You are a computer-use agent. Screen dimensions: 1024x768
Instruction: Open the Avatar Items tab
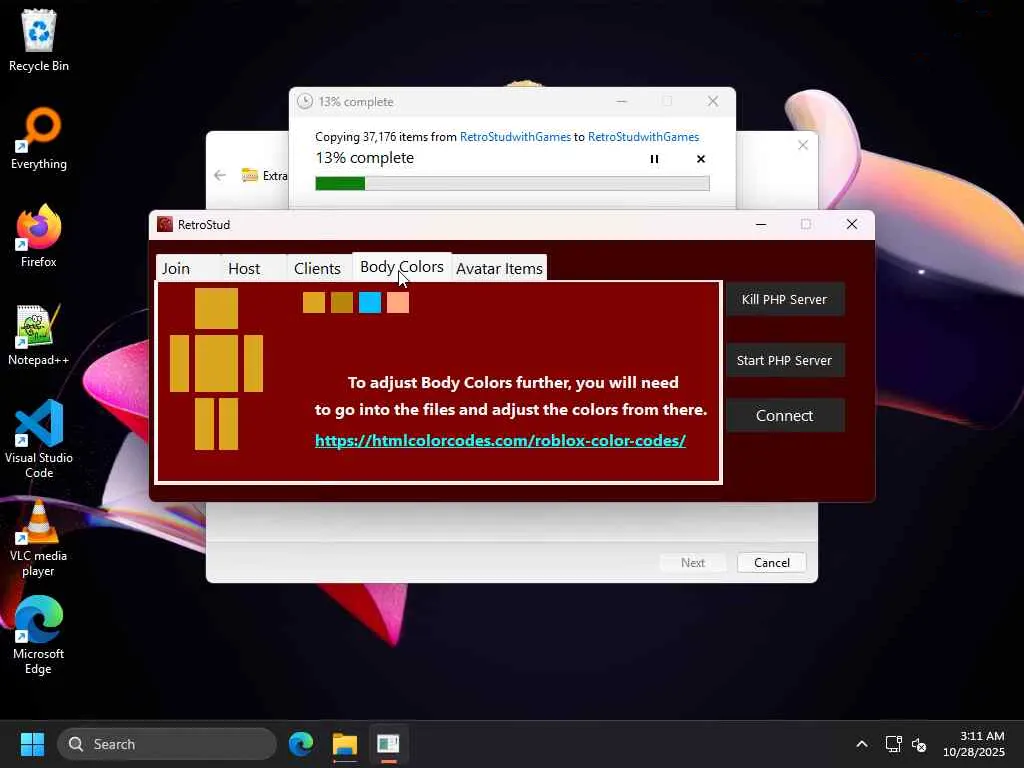(x=500, y=268)
